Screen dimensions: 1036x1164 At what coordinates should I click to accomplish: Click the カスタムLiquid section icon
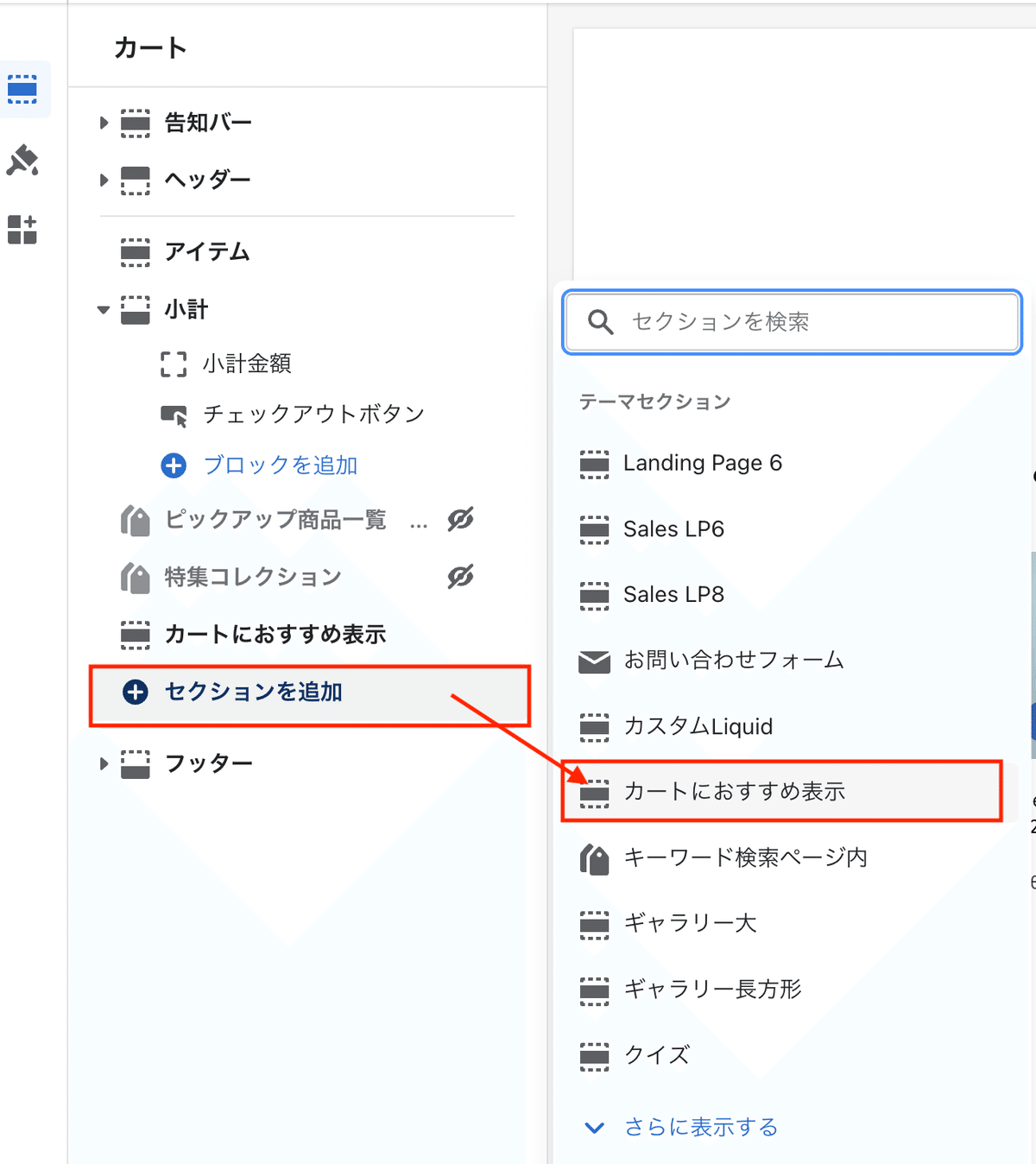pos(594,727)
